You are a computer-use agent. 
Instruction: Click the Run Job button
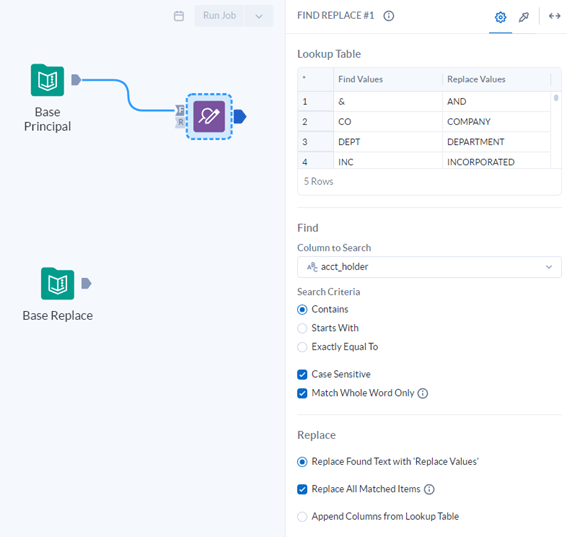click(x=219, y=16)
